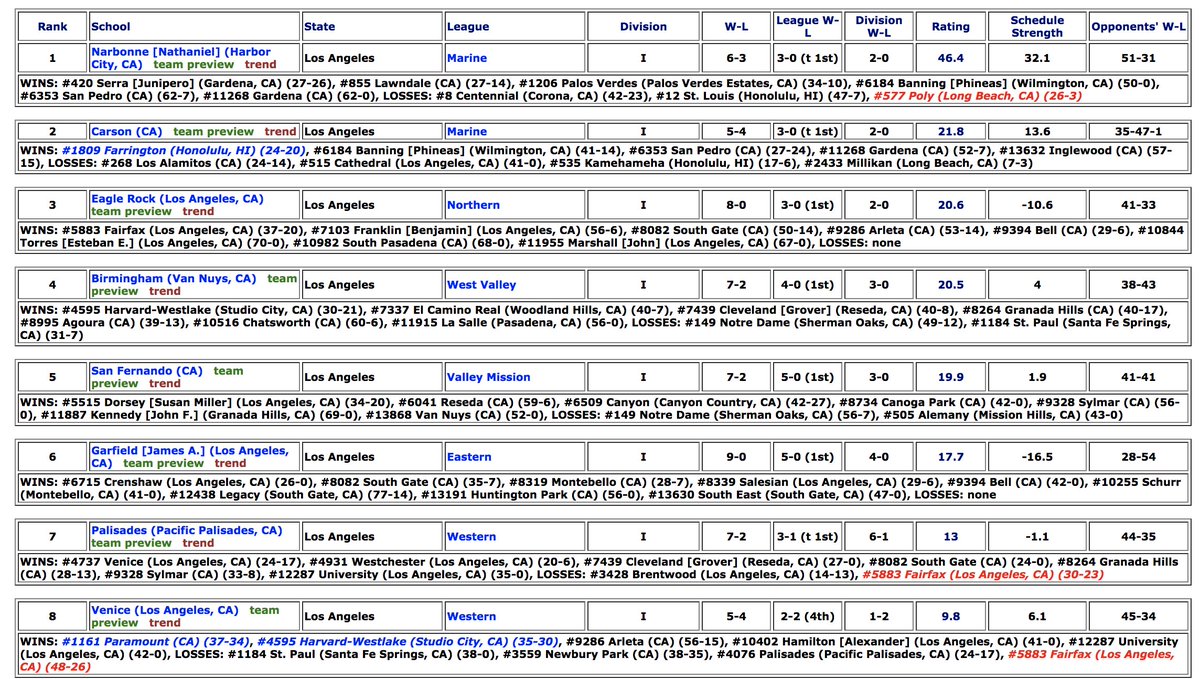The height and width of the screenshot is (679, 1200).
Task: Click the Schedule Strength column header
Action: click(x=1037, y=27)
